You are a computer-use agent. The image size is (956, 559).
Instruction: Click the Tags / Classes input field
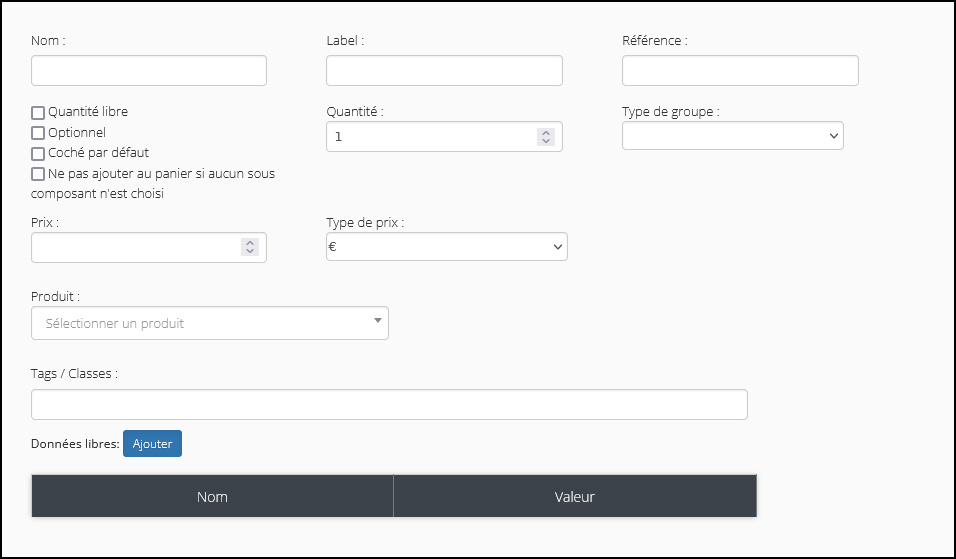(x=389, y=405)
